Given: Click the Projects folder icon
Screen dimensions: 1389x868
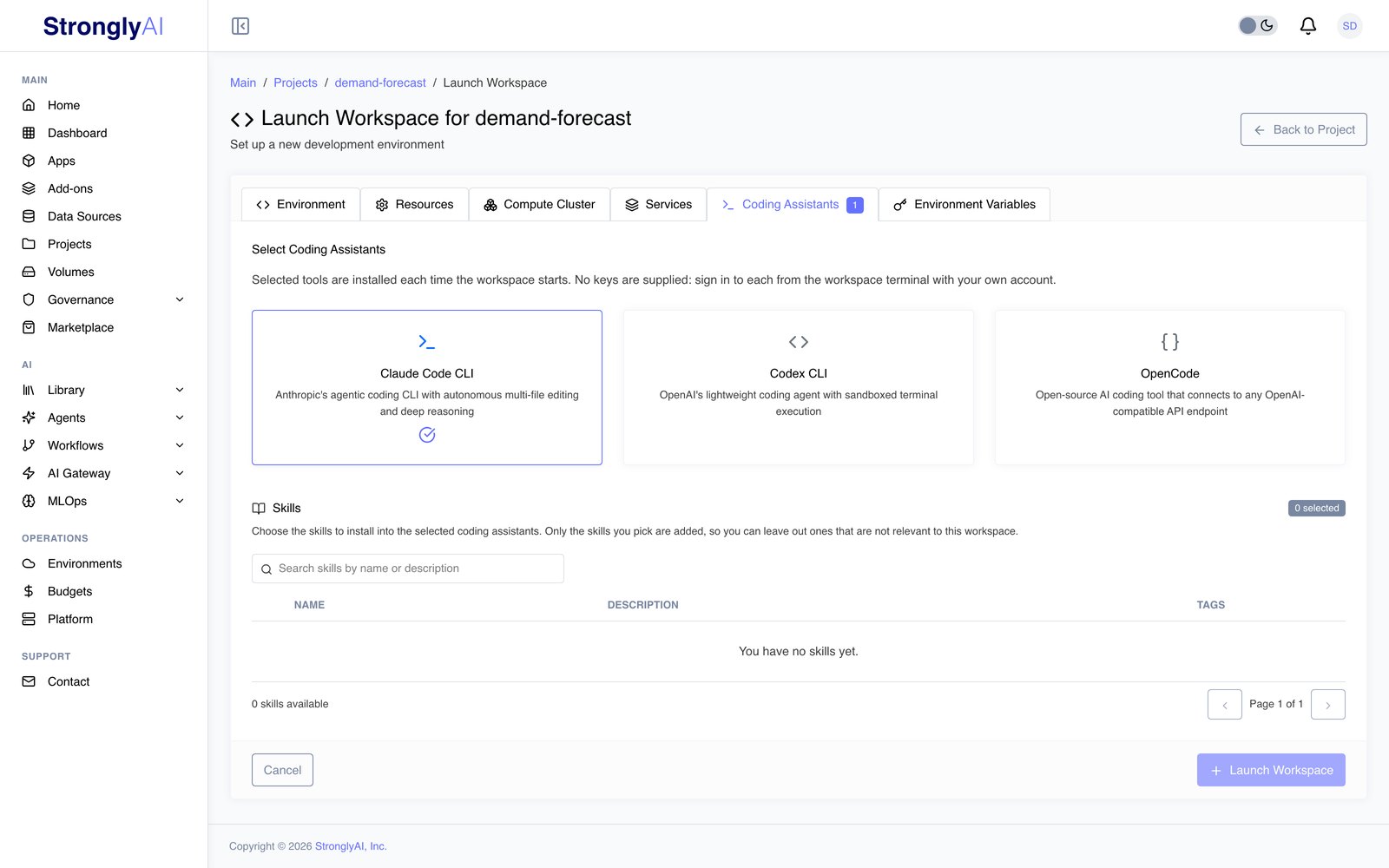Looking at the screenshot, I should pyautogui.click(x=29, y=244).
